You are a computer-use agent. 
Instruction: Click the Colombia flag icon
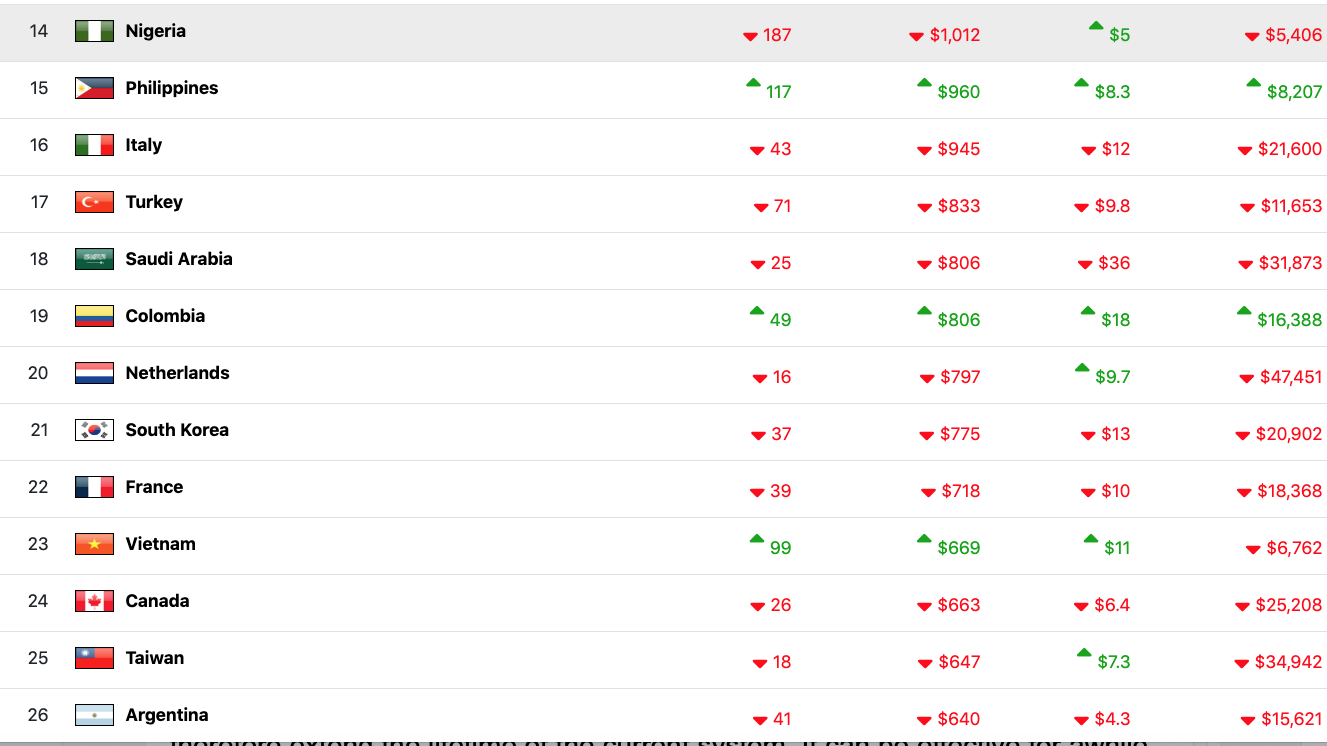(x=94, y=316)
